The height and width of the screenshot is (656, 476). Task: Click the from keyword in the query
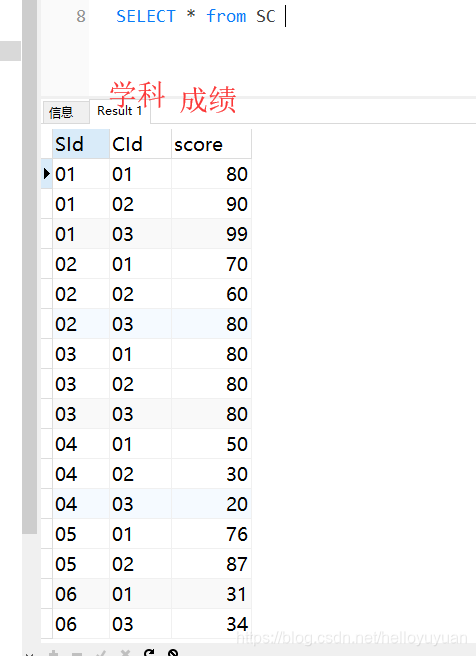pyautogui.click(x=226, y=17)
